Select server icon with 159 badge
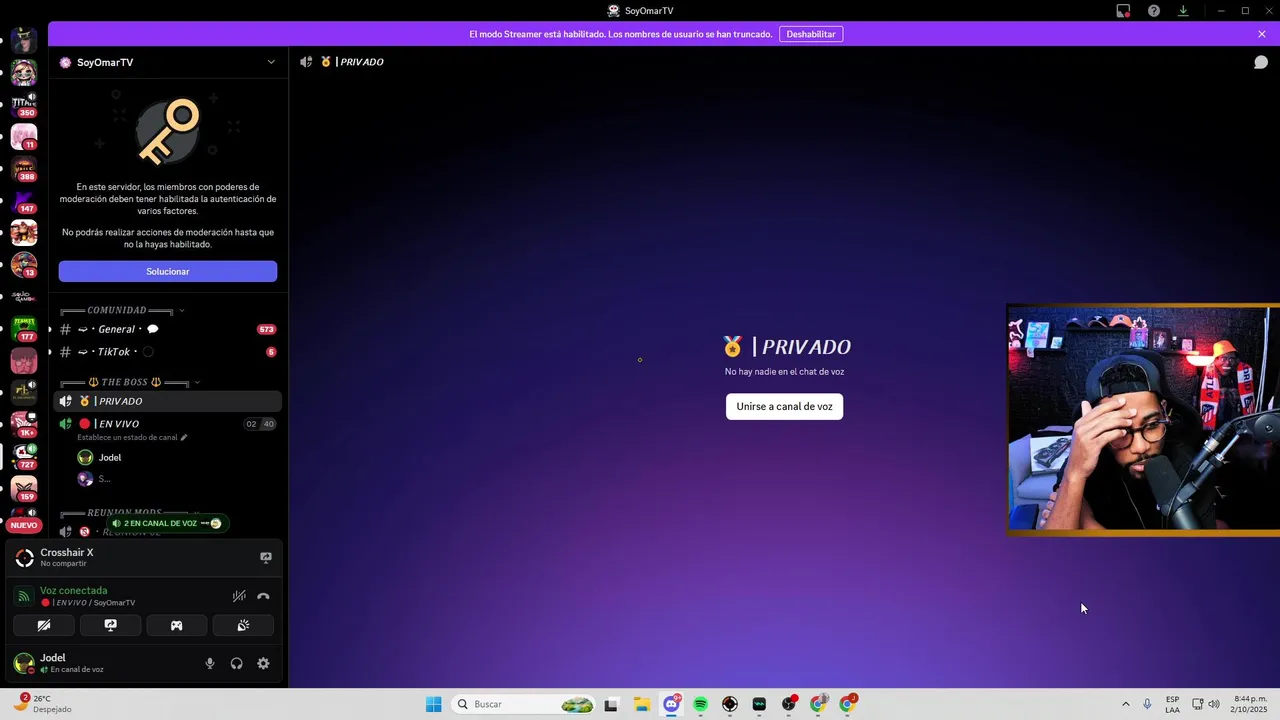This screenshot has height=720, width=1280. click(x=24, y=489)
